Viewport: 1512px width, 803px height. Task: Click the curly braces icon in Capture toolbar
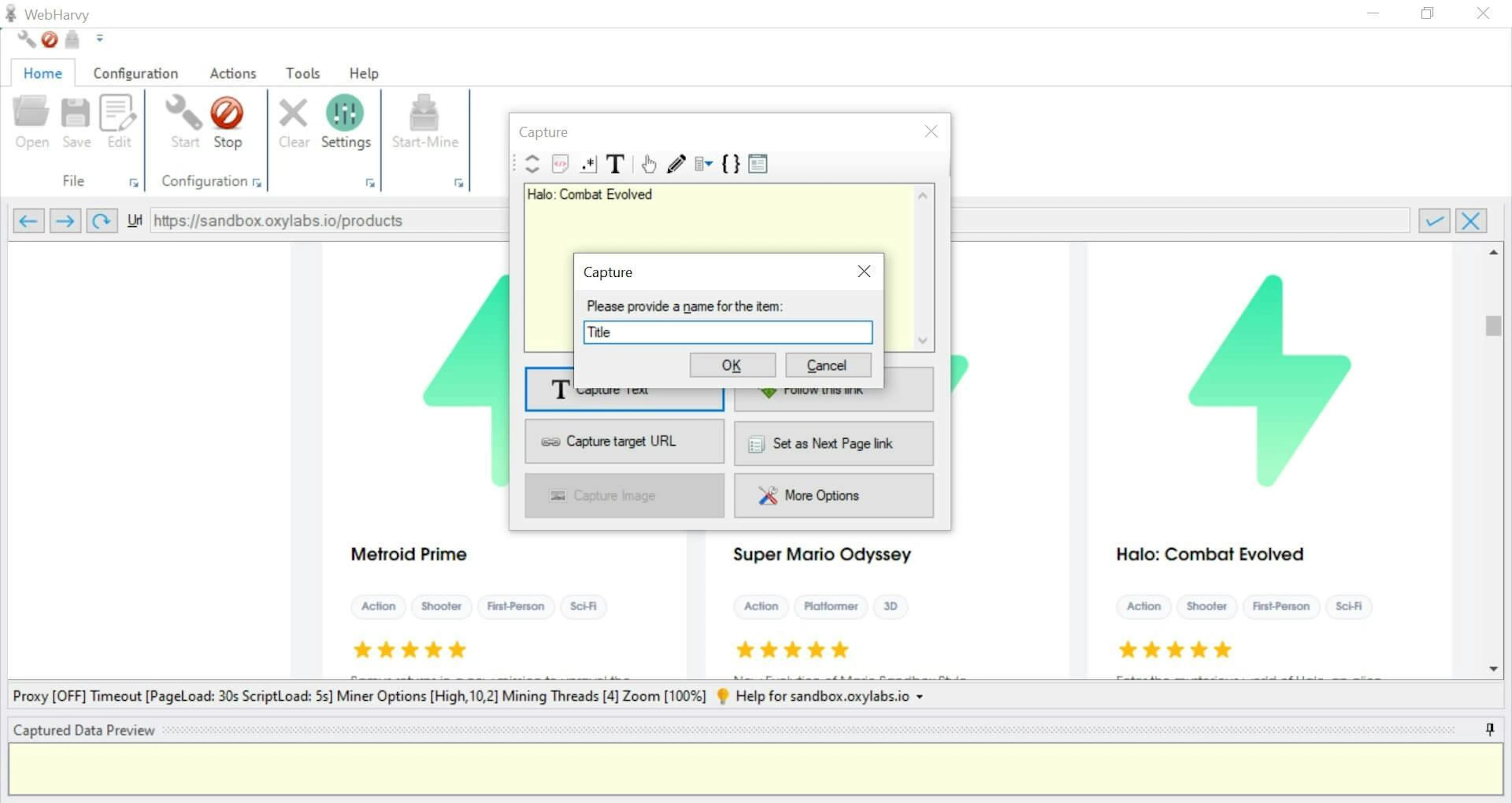click(731, 164)
